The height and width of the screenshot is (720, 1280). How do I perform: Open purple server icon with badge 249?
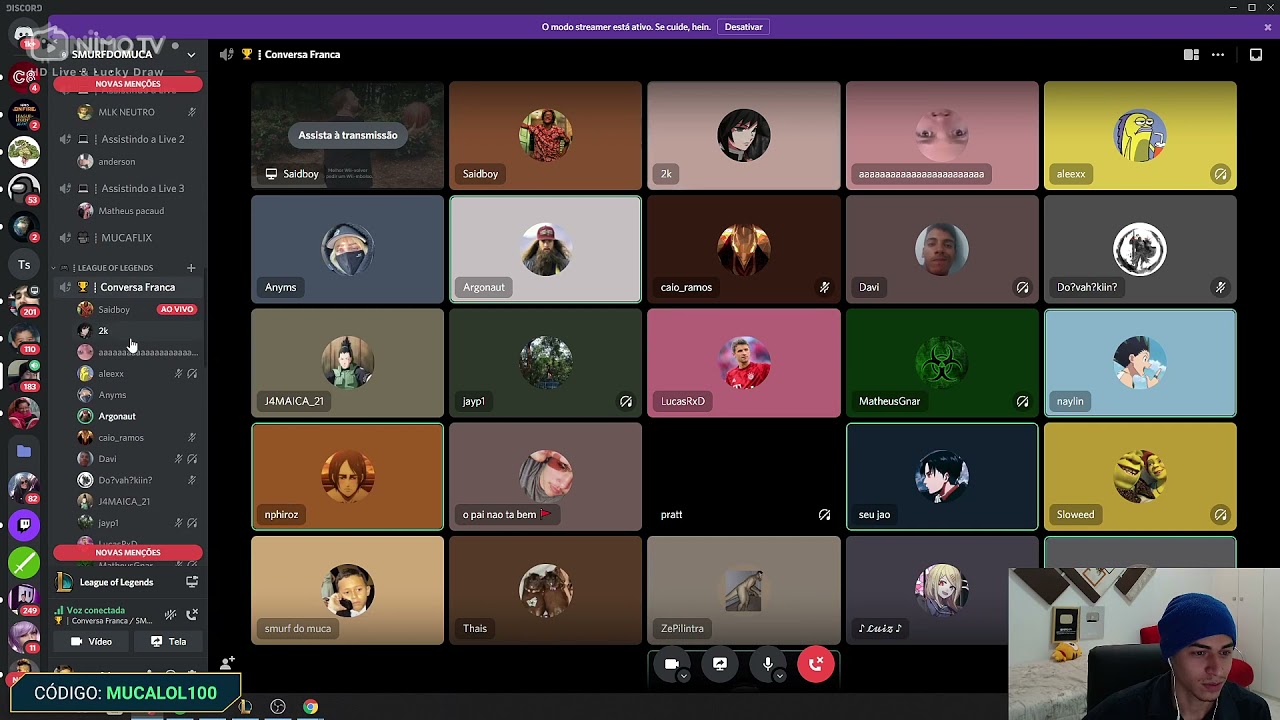[x=24, y=600]
